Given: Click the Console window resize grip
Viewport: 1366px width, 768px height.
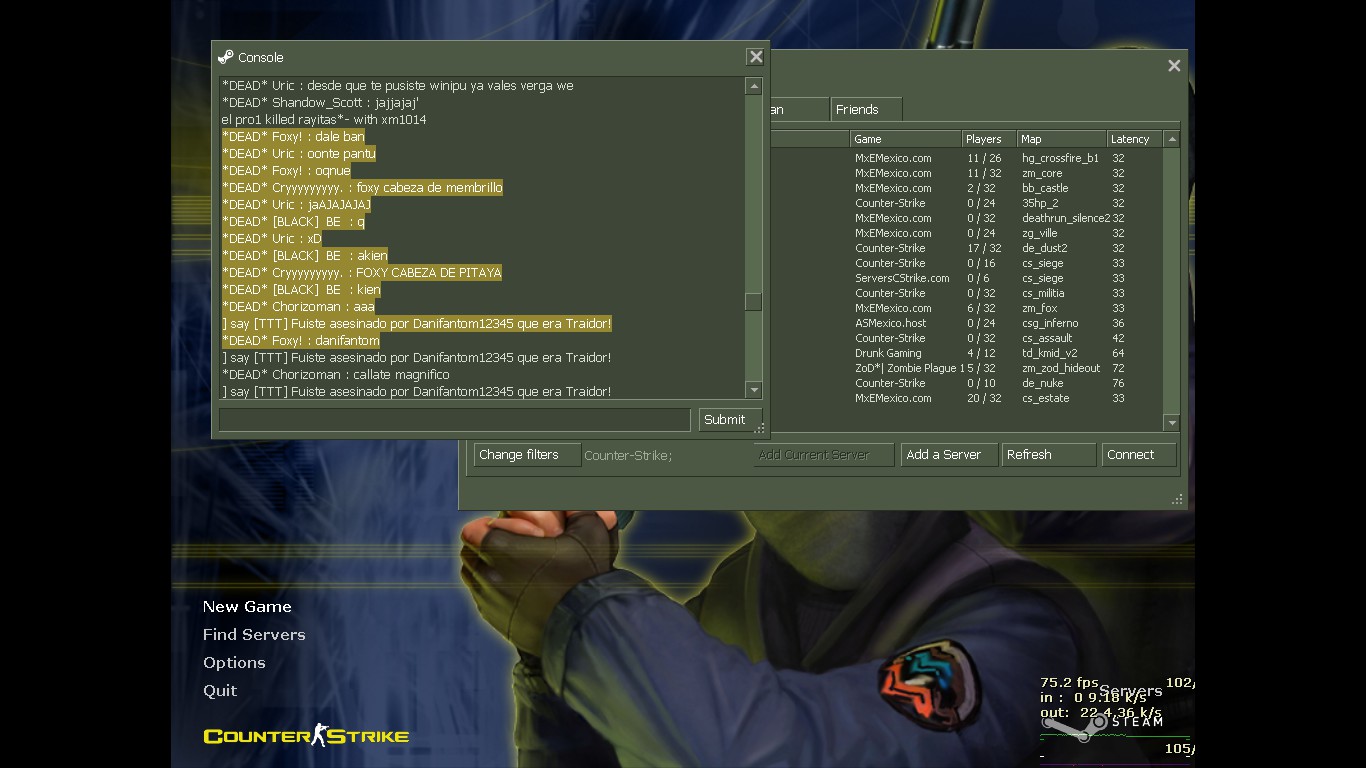Looking at the screenshot, I should point(761,429).
